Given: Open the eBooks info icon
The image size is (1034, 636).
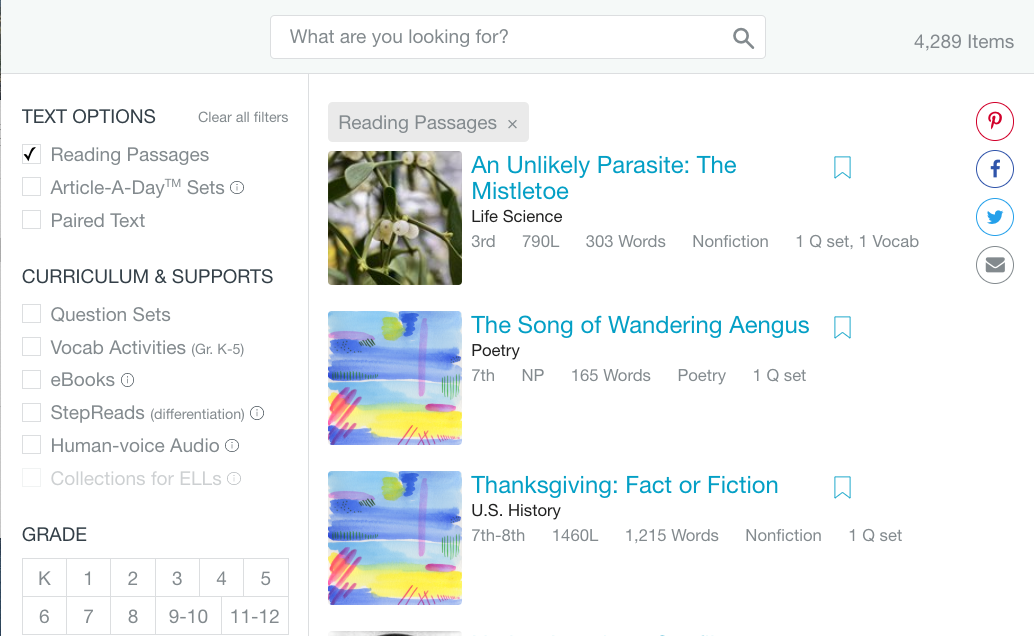Looking at the screenshot, I should (127, 380).
